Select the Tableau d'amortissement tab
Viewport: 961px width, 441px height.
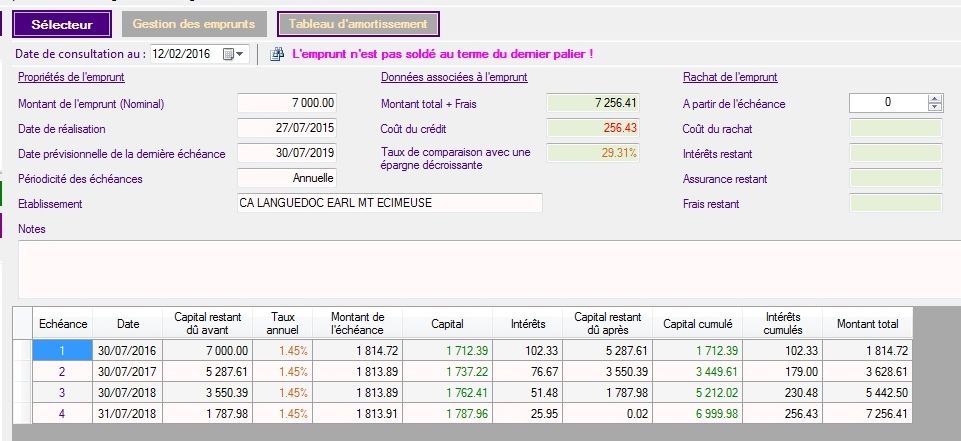[357, 23]
